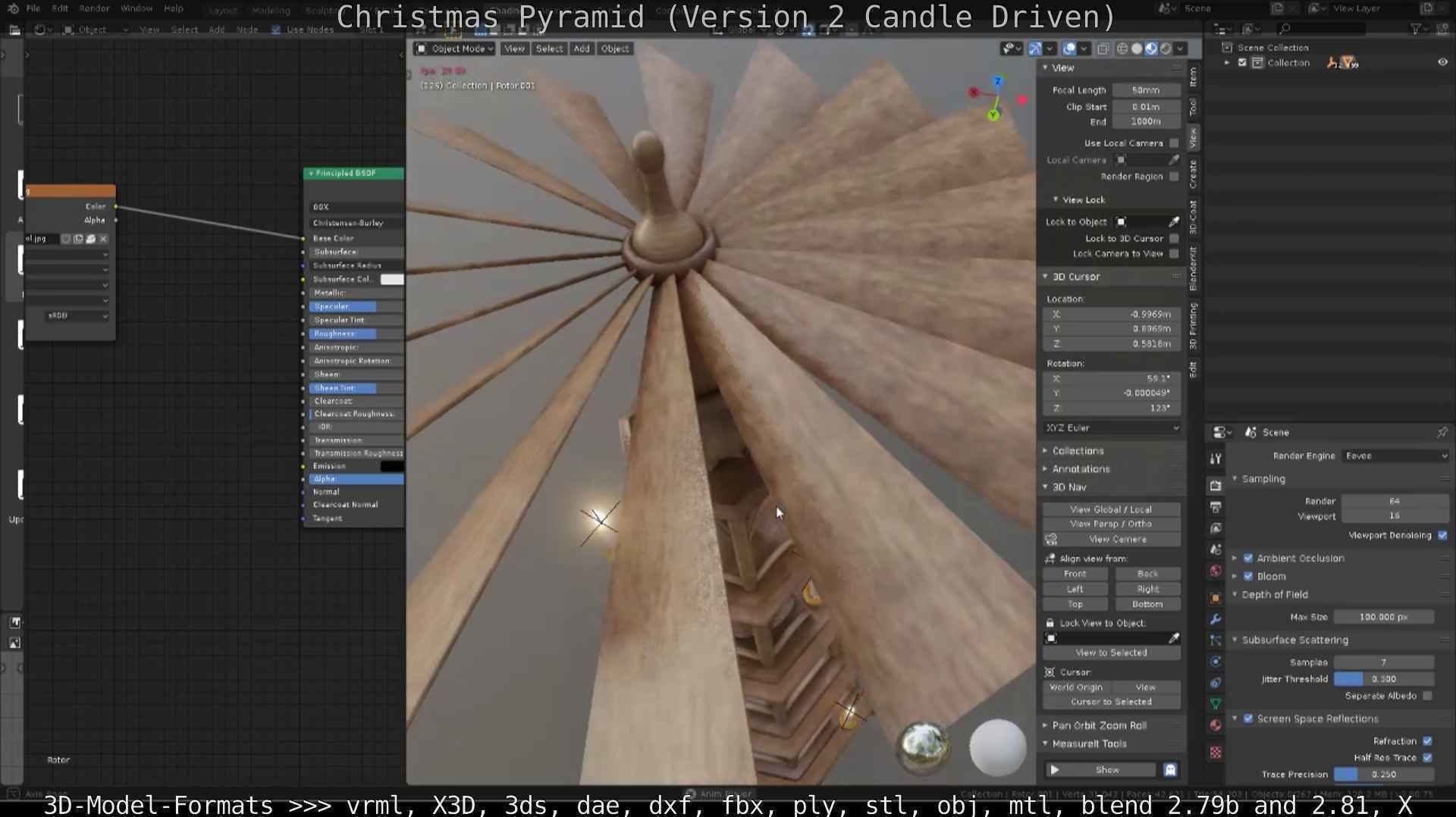
Task: Enable Lock to 3D Cursor
Action: (x=1174, y=239)
